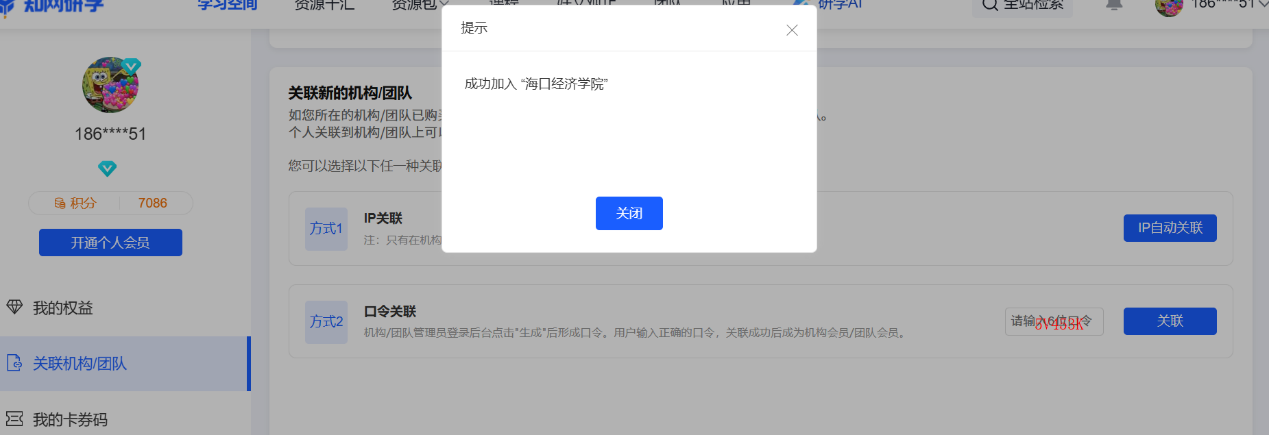Click the VIP diamond badge on the avatar

pyautogui.click(x=131, y=66)
